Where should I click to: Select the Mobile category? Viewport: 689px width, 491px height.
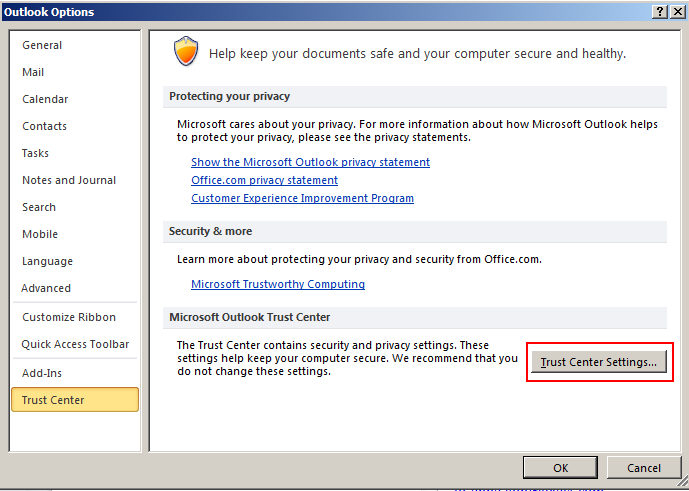(x=40, y=234)
